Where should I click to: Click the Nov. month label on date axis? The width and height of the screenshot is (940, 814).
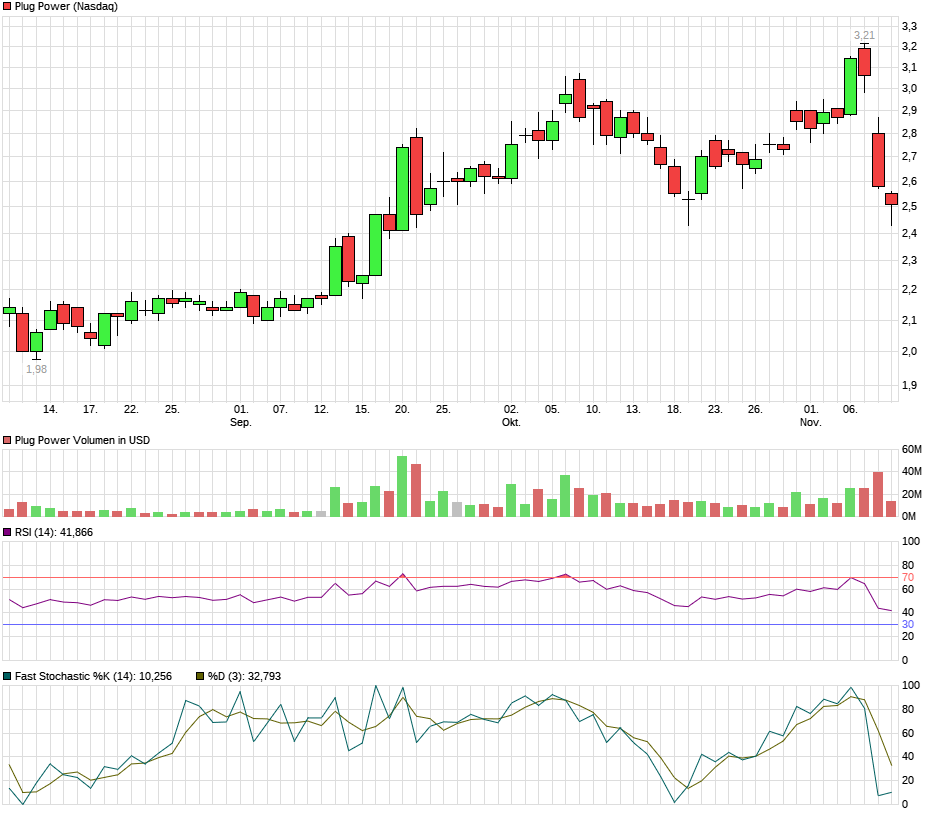click(811, 422)
